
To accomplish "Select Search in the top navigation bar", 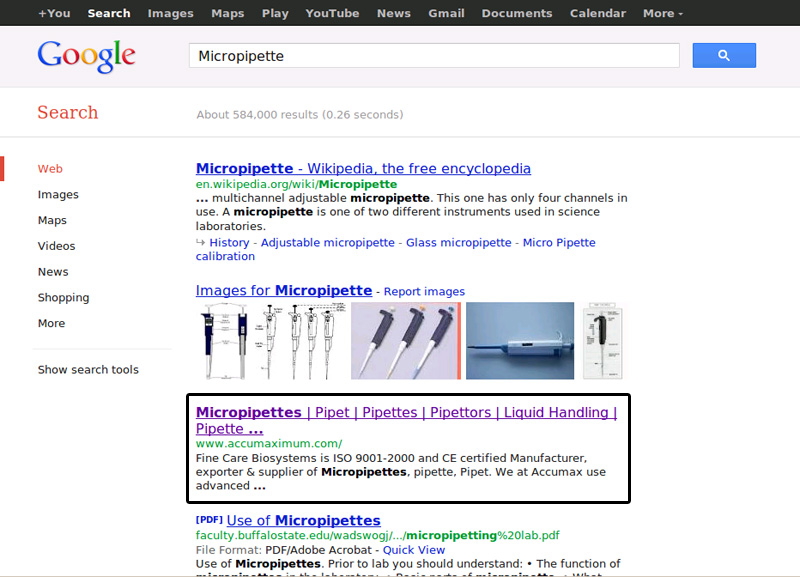I will (109, 13).
